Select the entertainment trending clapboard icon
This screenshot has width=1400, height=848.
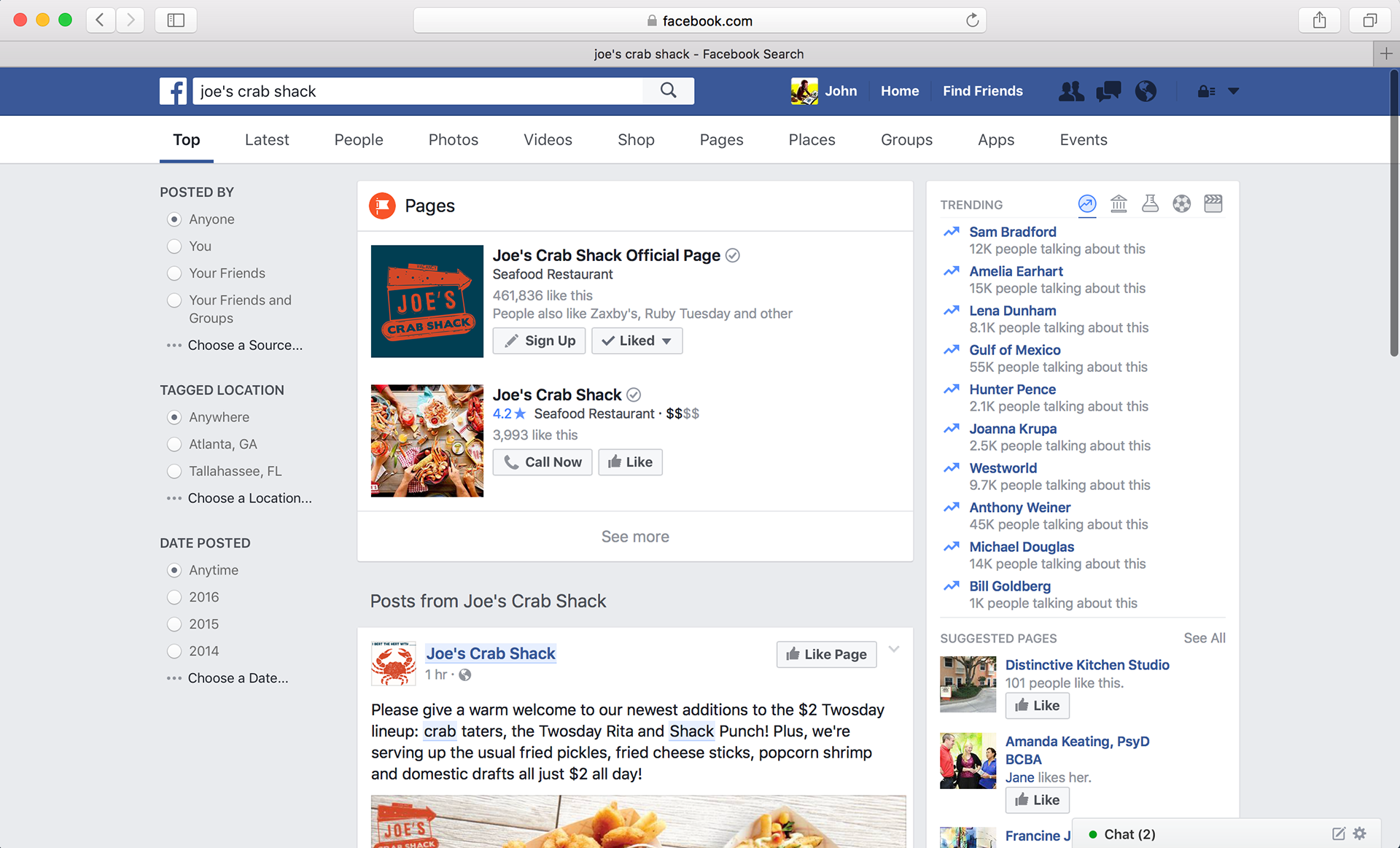coord(1213,204)
